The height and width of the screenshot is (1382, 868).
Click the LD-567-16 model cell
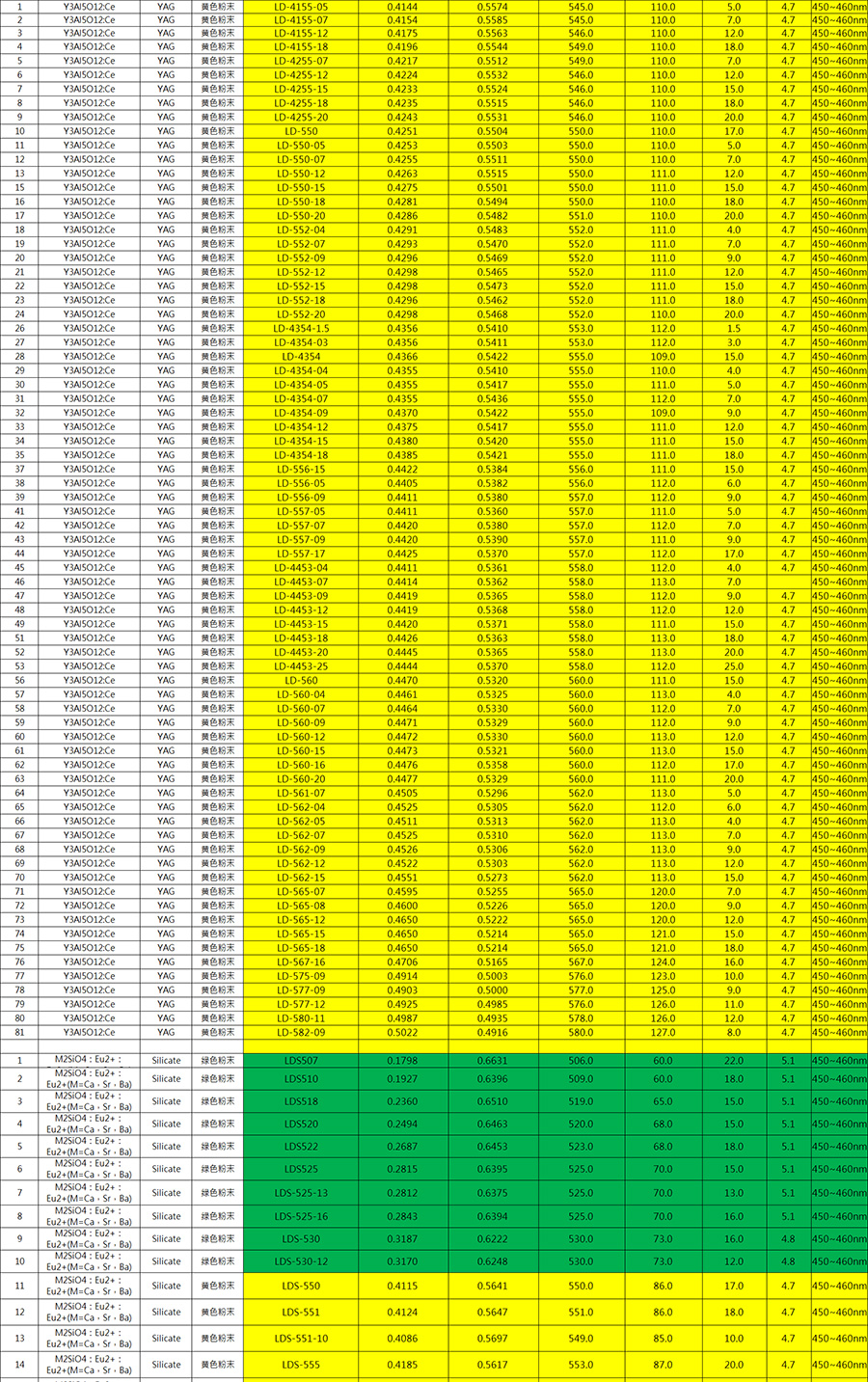point(301,962)
